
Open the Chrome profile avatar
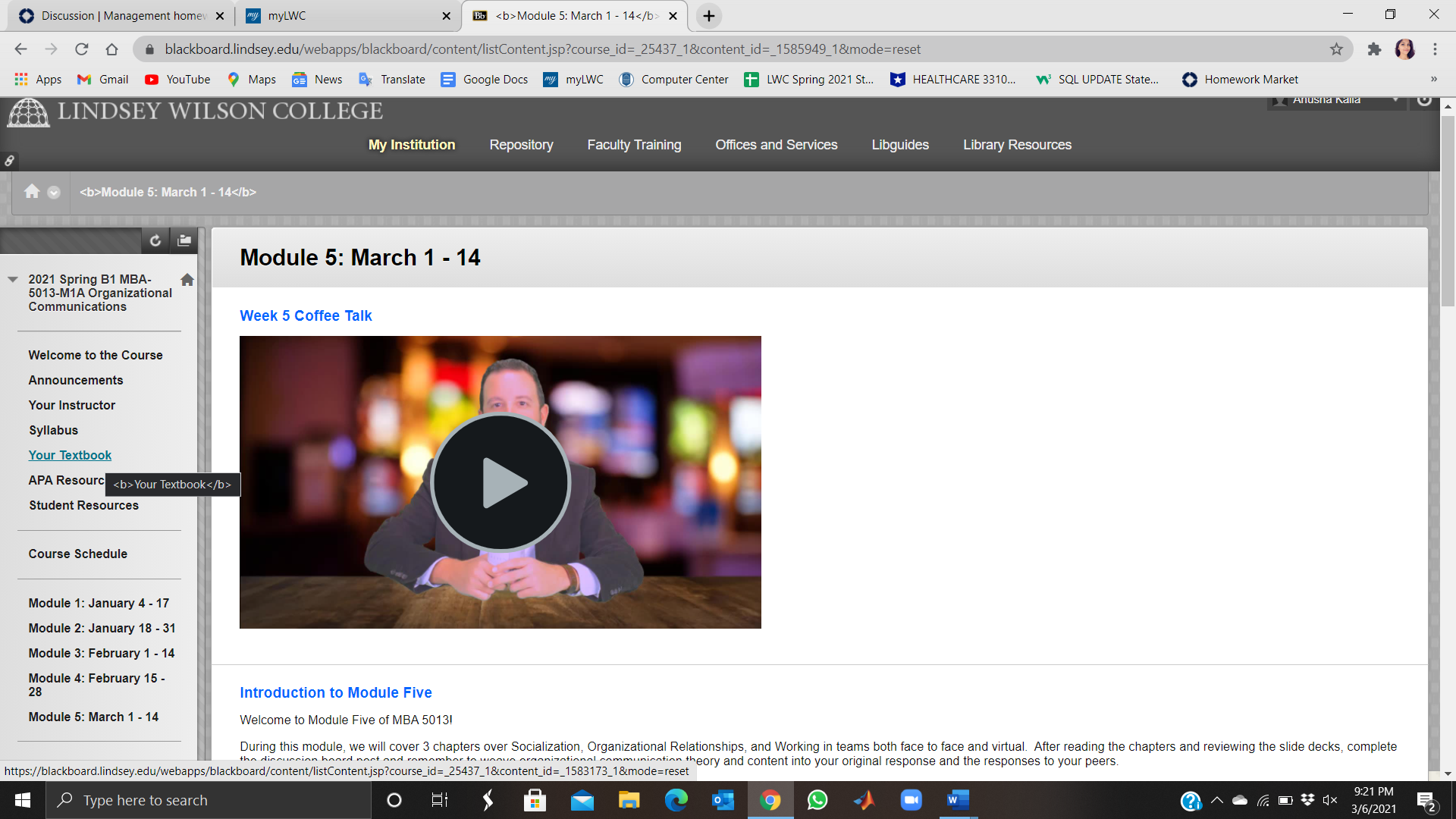(1404, 49)
